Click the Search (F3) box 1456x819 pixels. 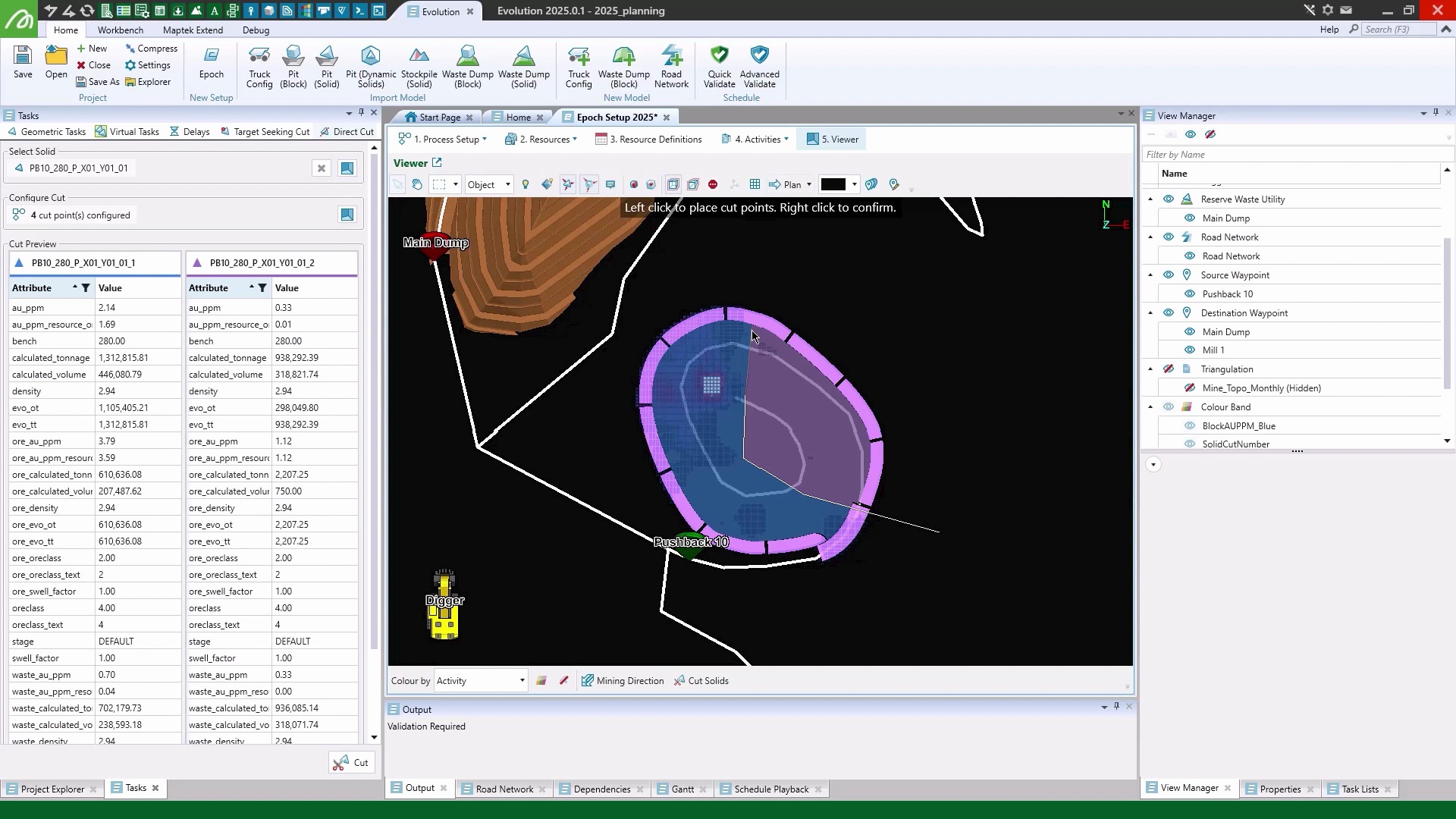coord(1398,30)
